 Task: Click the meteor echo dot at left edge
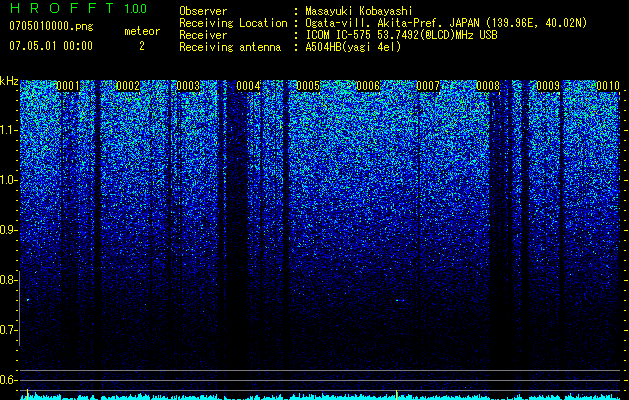28,300
